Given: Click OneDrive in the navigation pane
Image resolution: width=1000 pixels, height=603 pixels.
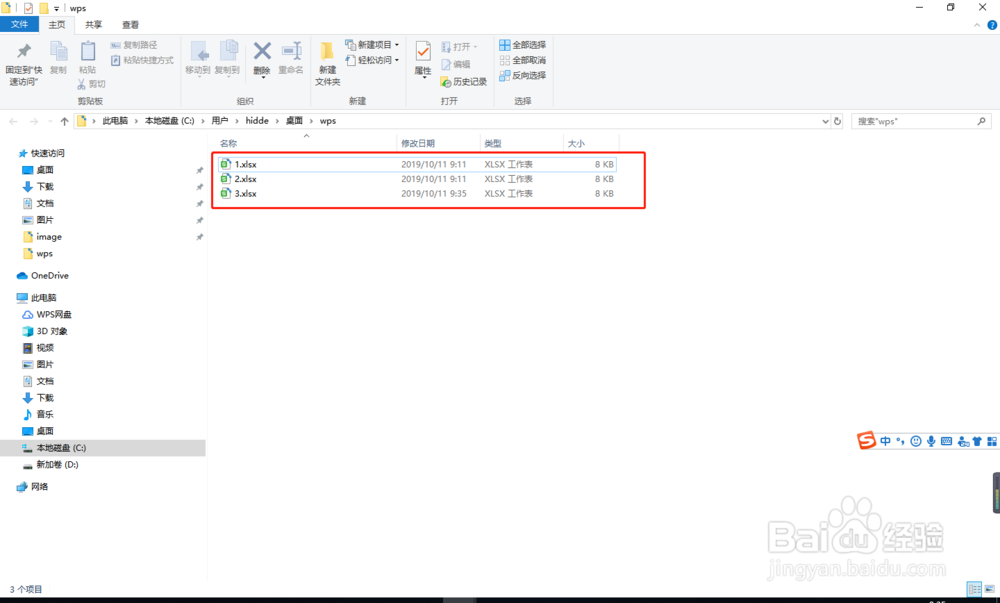Looking at the screenshot, I should [49, 275].
